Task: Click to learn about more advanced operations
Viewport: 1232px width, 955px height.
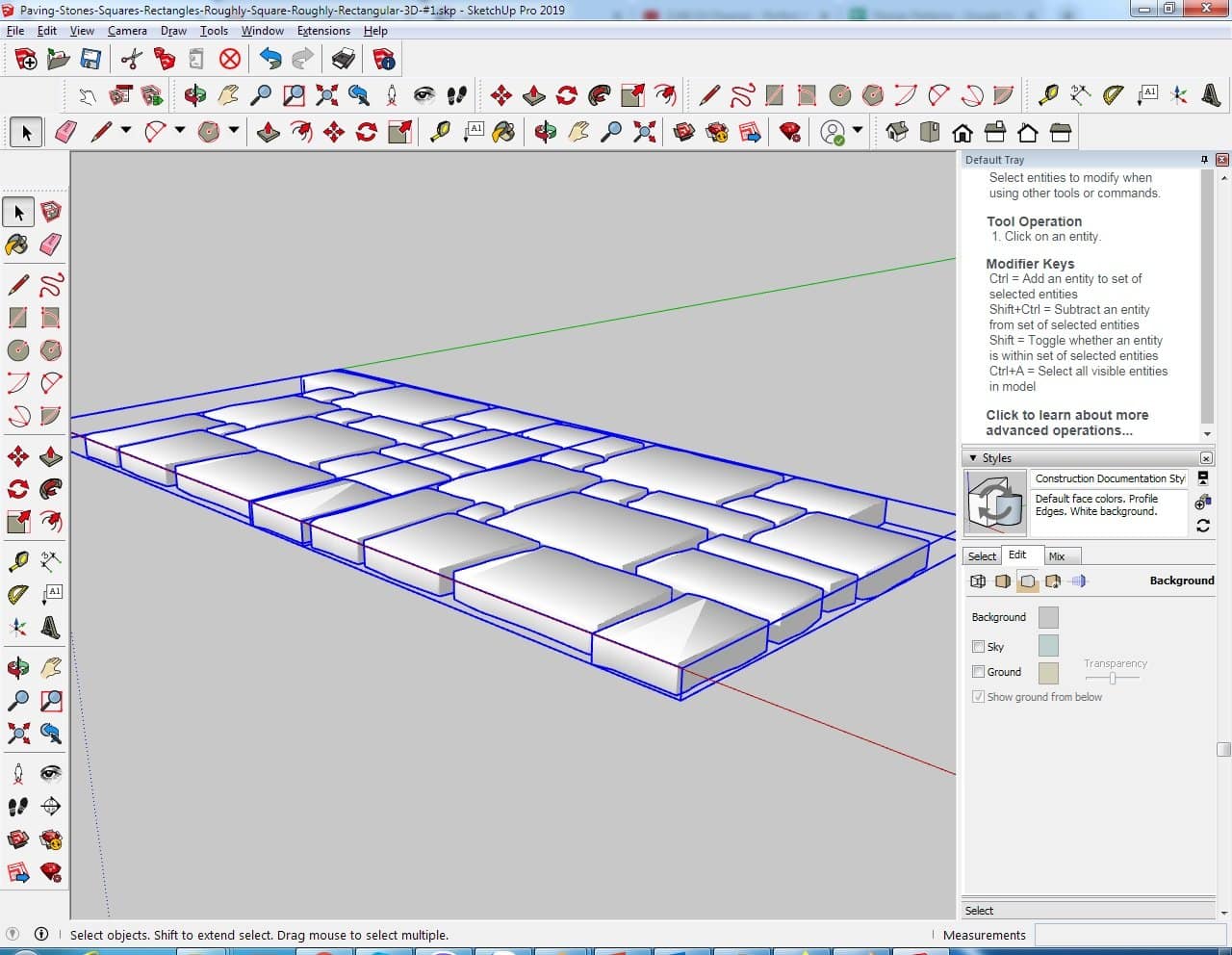Action: tap(1066, 423)
